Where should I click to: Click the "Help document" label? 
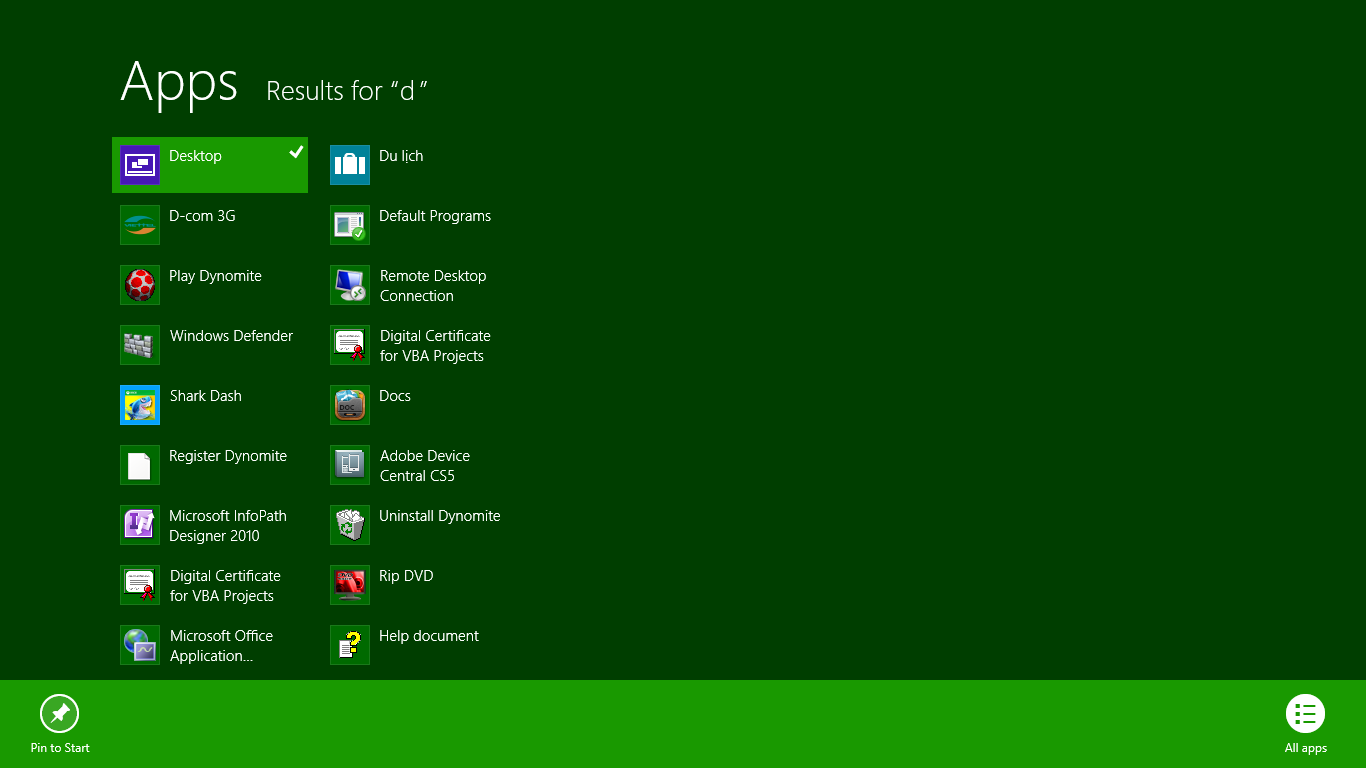coord(429,636)
